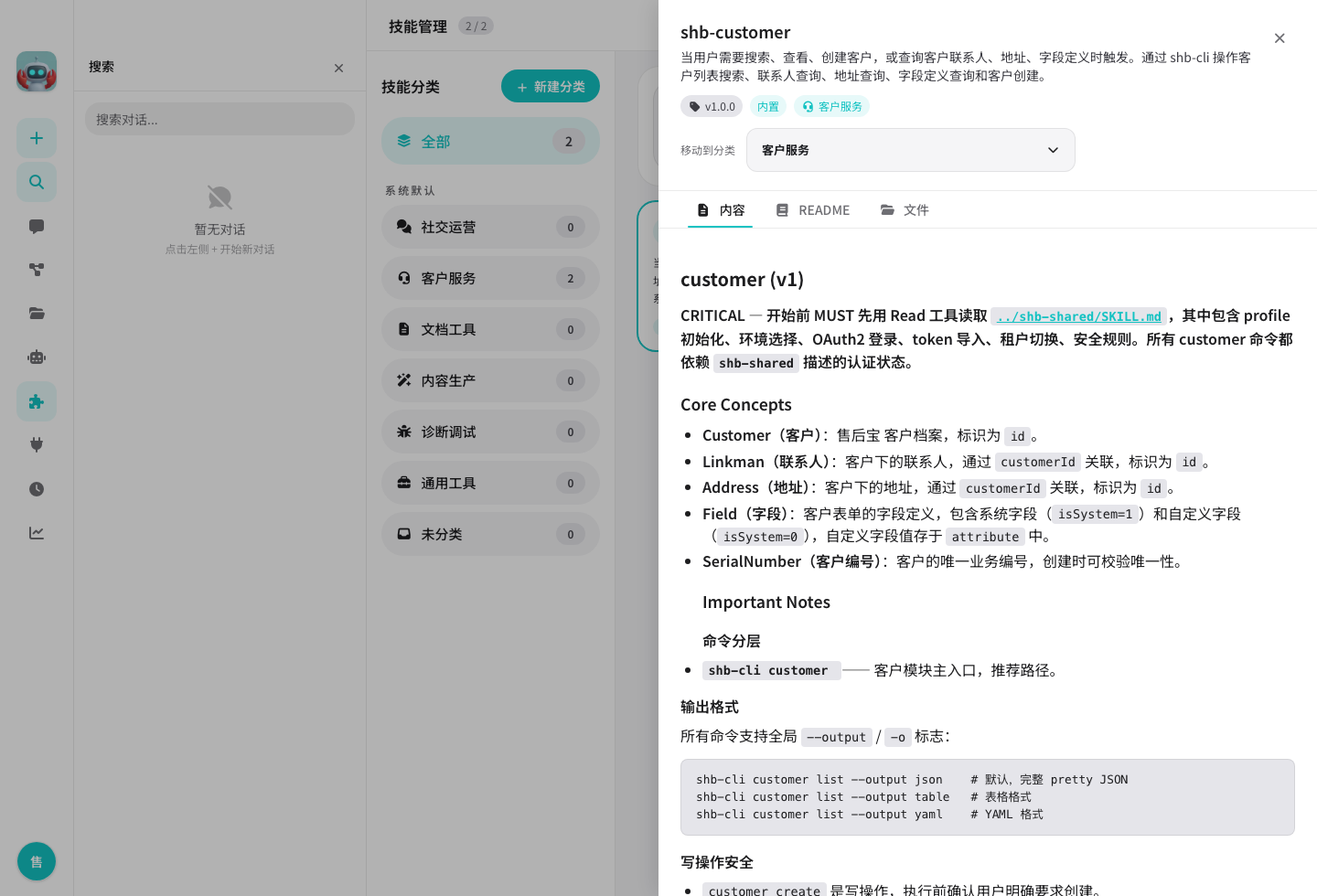Click the --output flag code label

click(x=836, y=737)
